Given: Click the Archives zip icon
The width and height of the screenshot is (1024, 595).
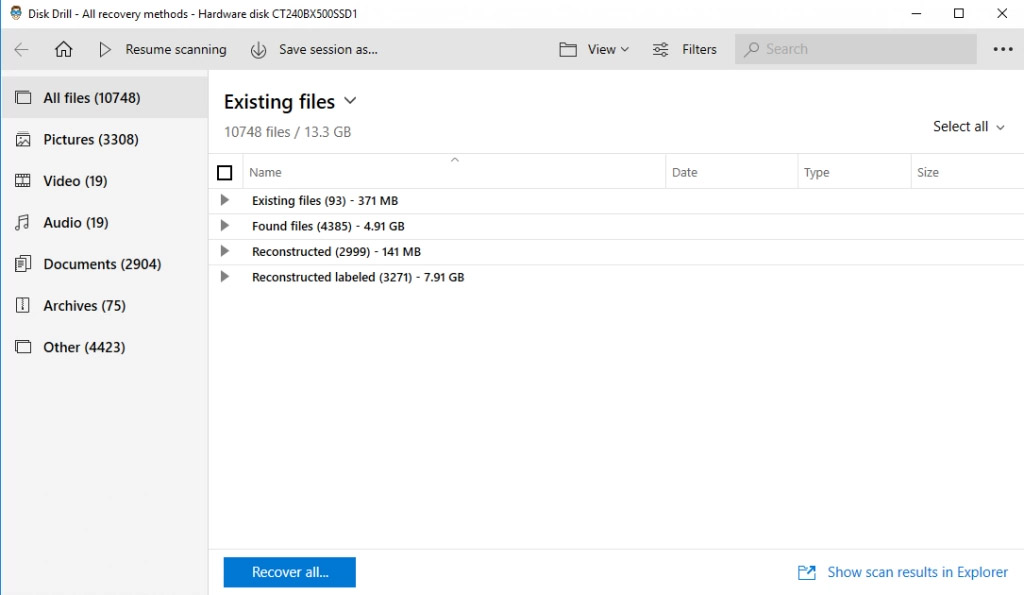Looking at the screenshot, I should pyautogui.click(x=23, y=306).
